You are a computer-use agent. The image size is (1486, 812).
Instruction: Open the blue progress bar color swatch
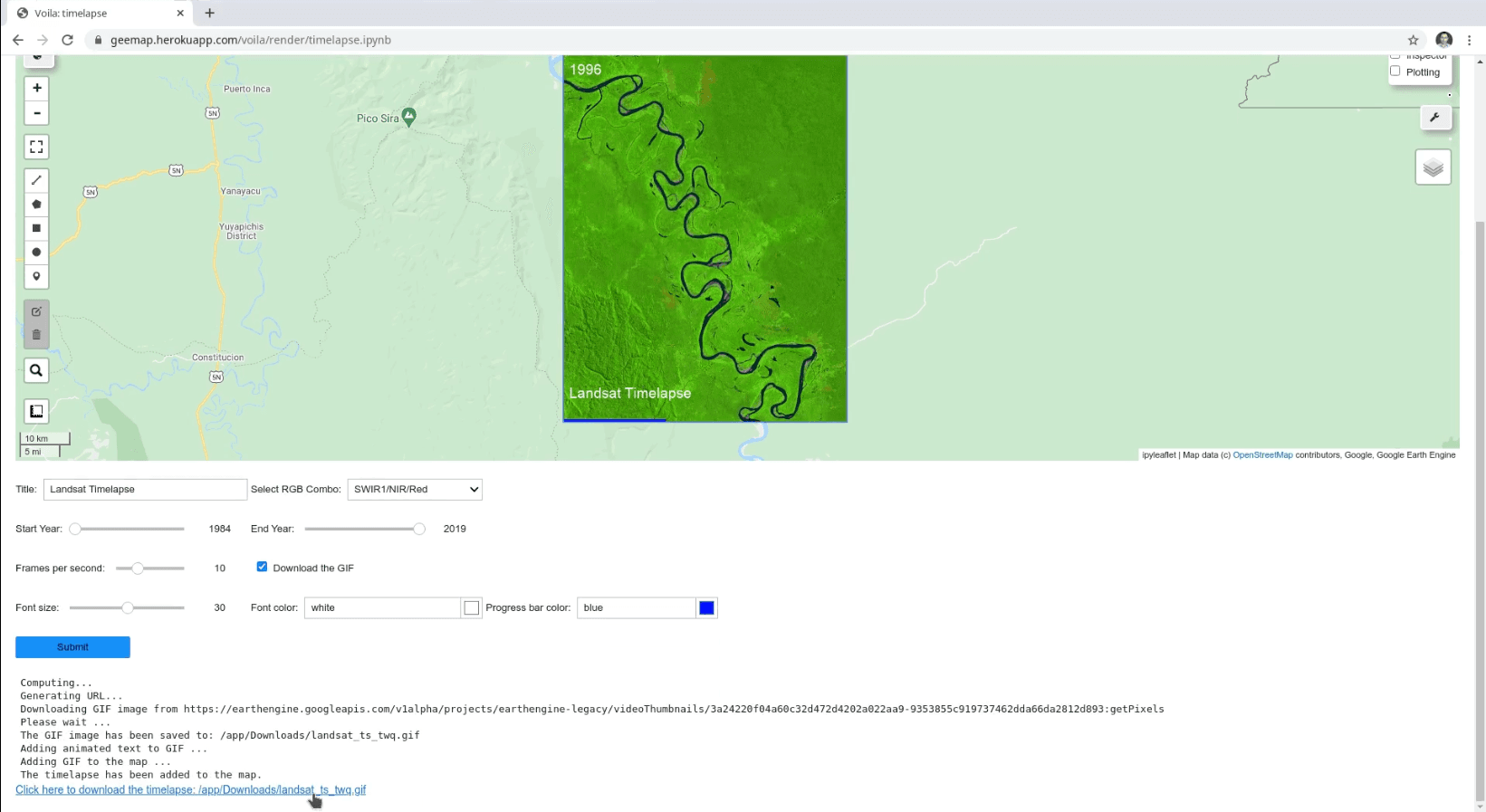(706, 607)
